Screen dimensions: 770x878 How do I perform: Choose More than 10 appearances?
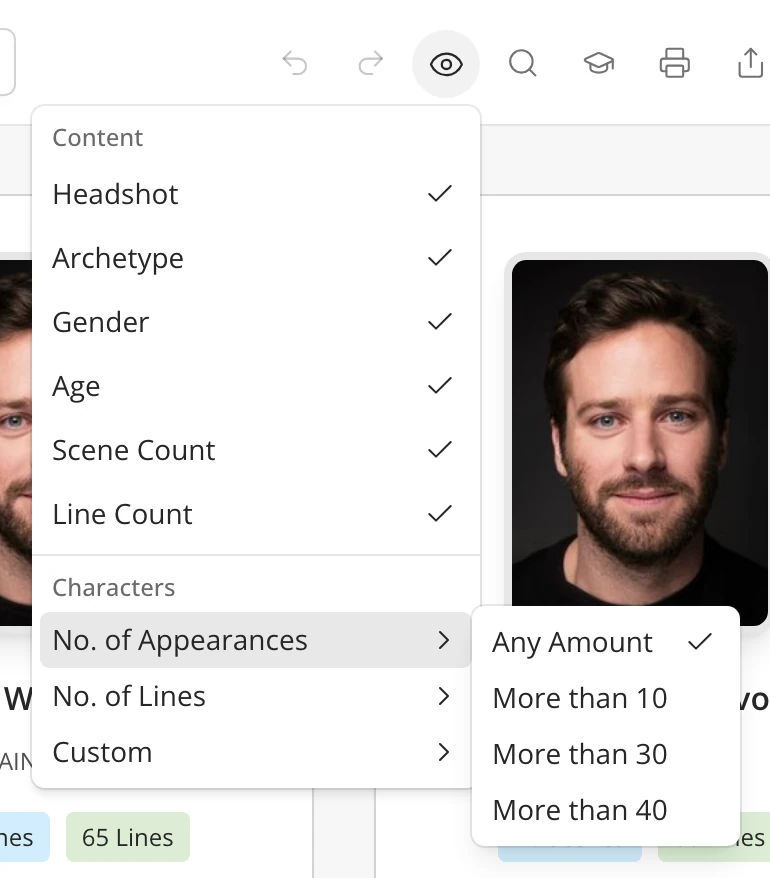(606, 698)
